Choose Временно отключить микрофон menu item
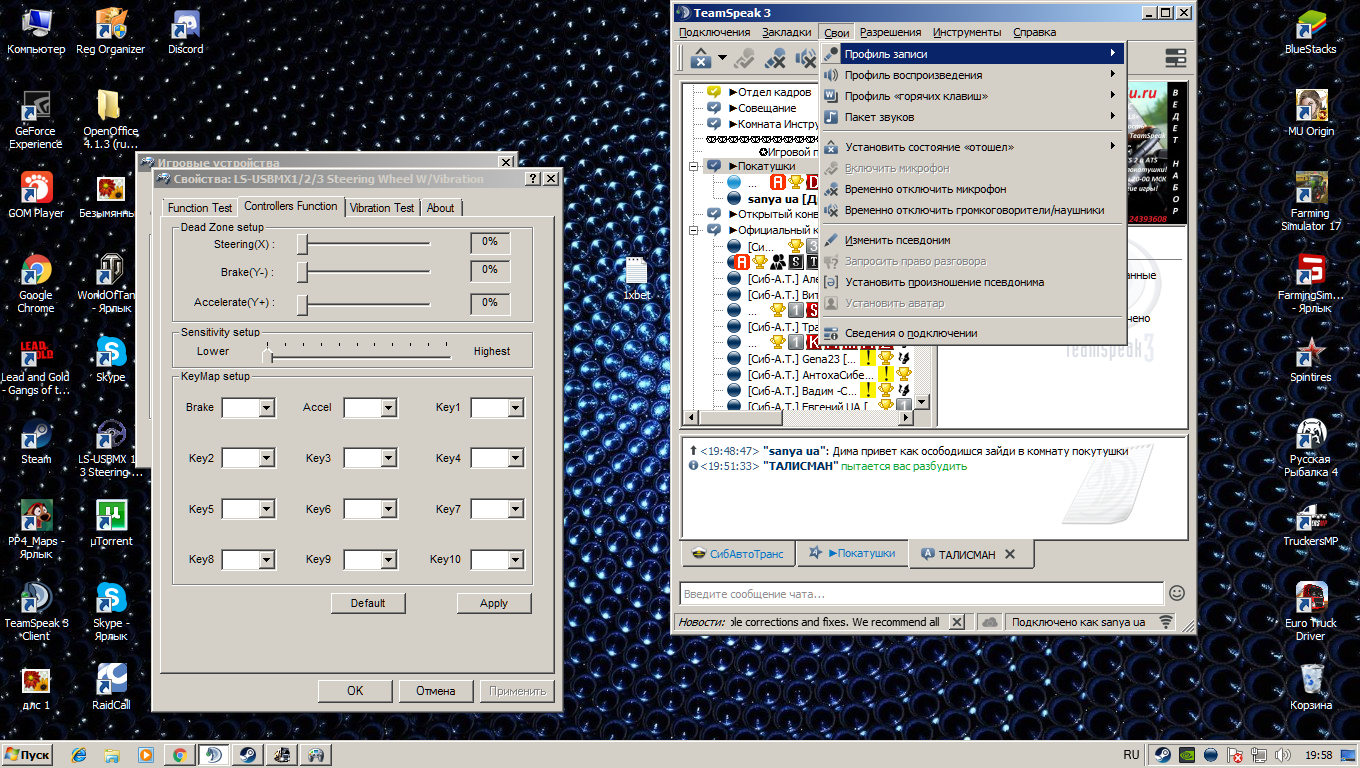The width and height of the screenshot is (1360, 768). (925, 189)
